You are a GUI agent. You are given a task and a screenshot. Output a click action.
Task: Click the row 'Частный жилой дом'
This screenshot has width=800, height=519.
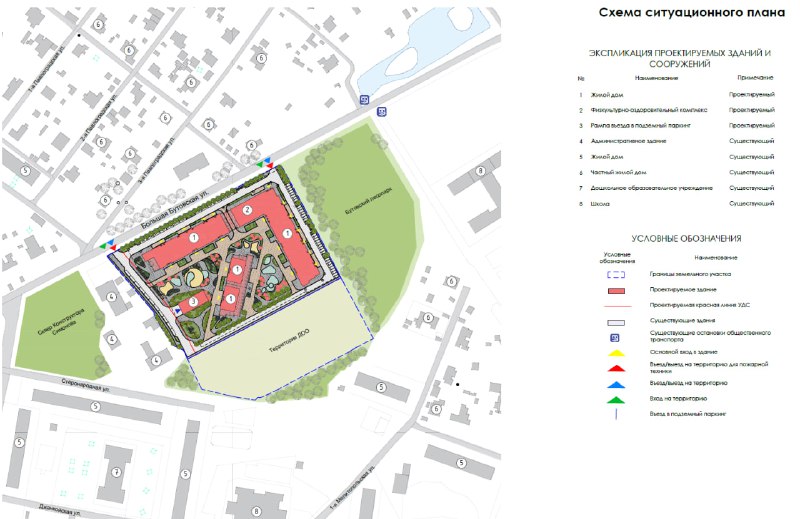point(677,173)
